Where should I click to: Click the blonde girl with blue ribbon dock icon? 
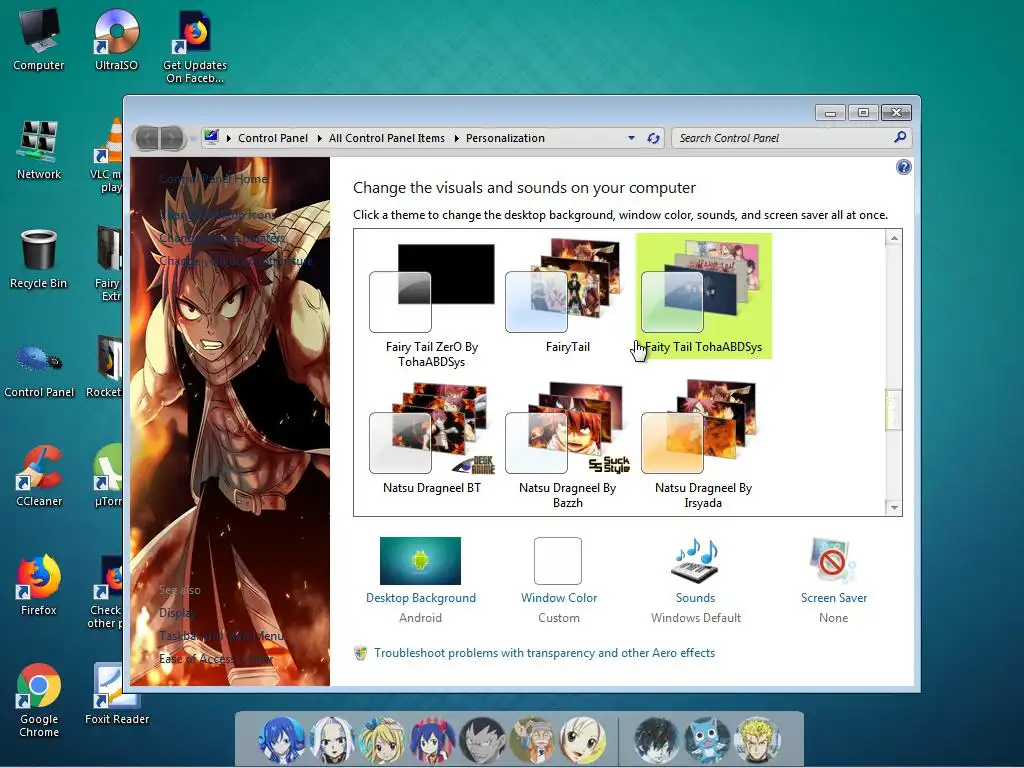(x=381, y=740)
